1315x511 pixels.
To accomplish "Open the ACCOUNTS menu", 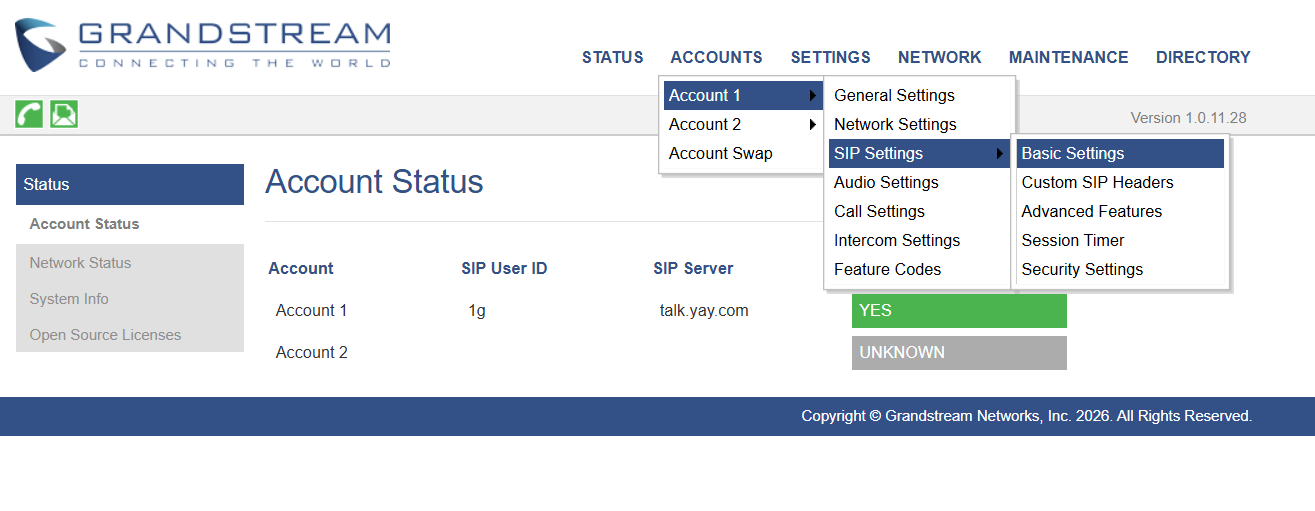I will [717, 58].
